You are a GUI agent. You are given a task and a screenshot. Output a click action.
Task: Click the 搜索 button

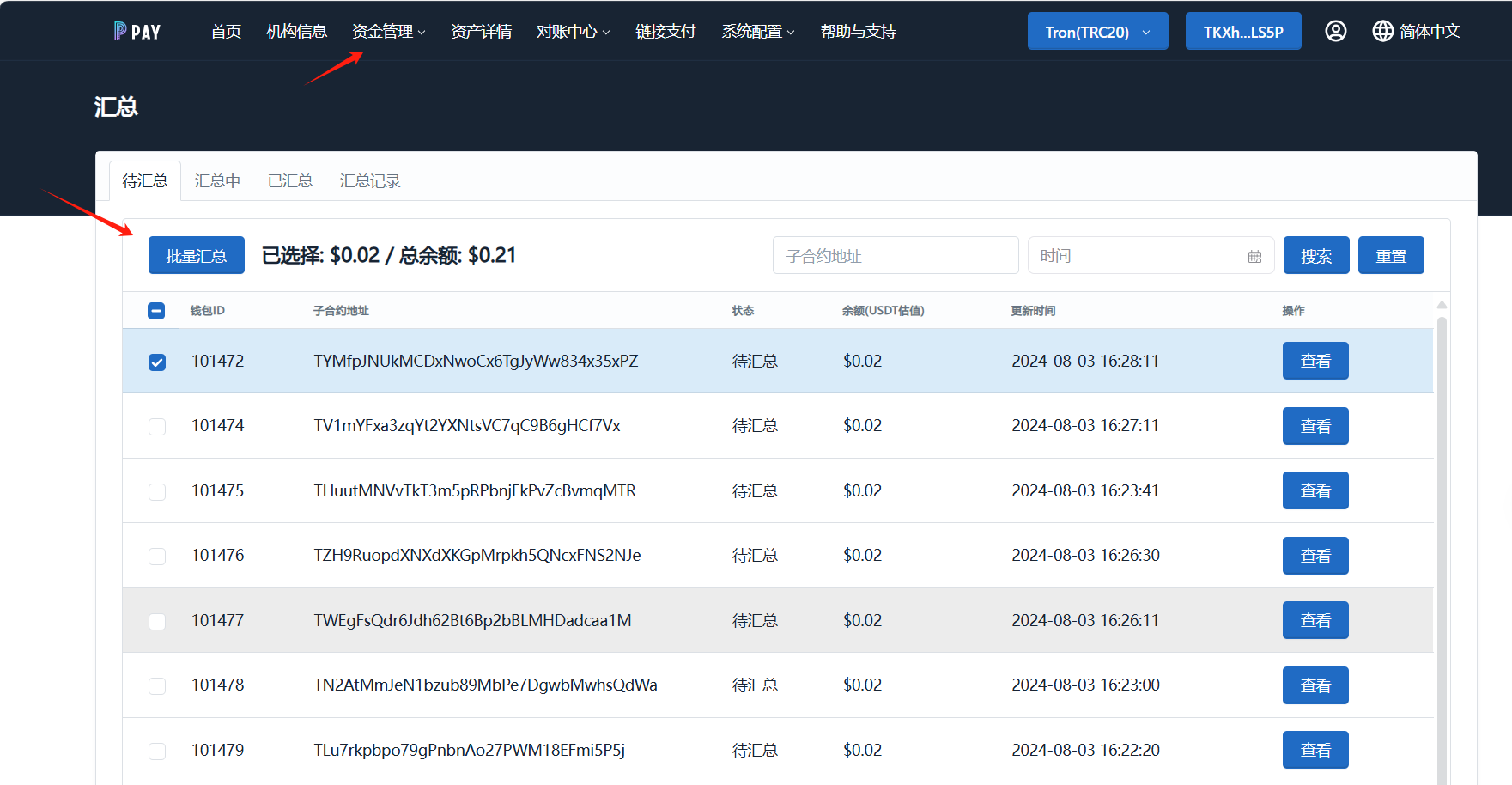point(1316,255)
